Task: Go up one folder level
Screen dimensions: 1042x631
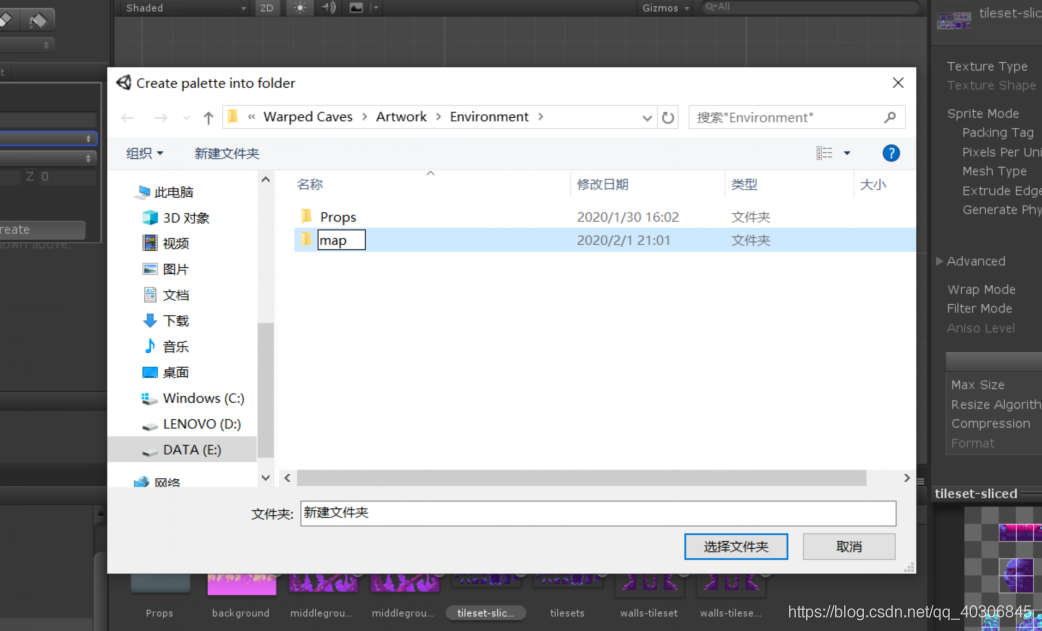Action: click(208, 118)
